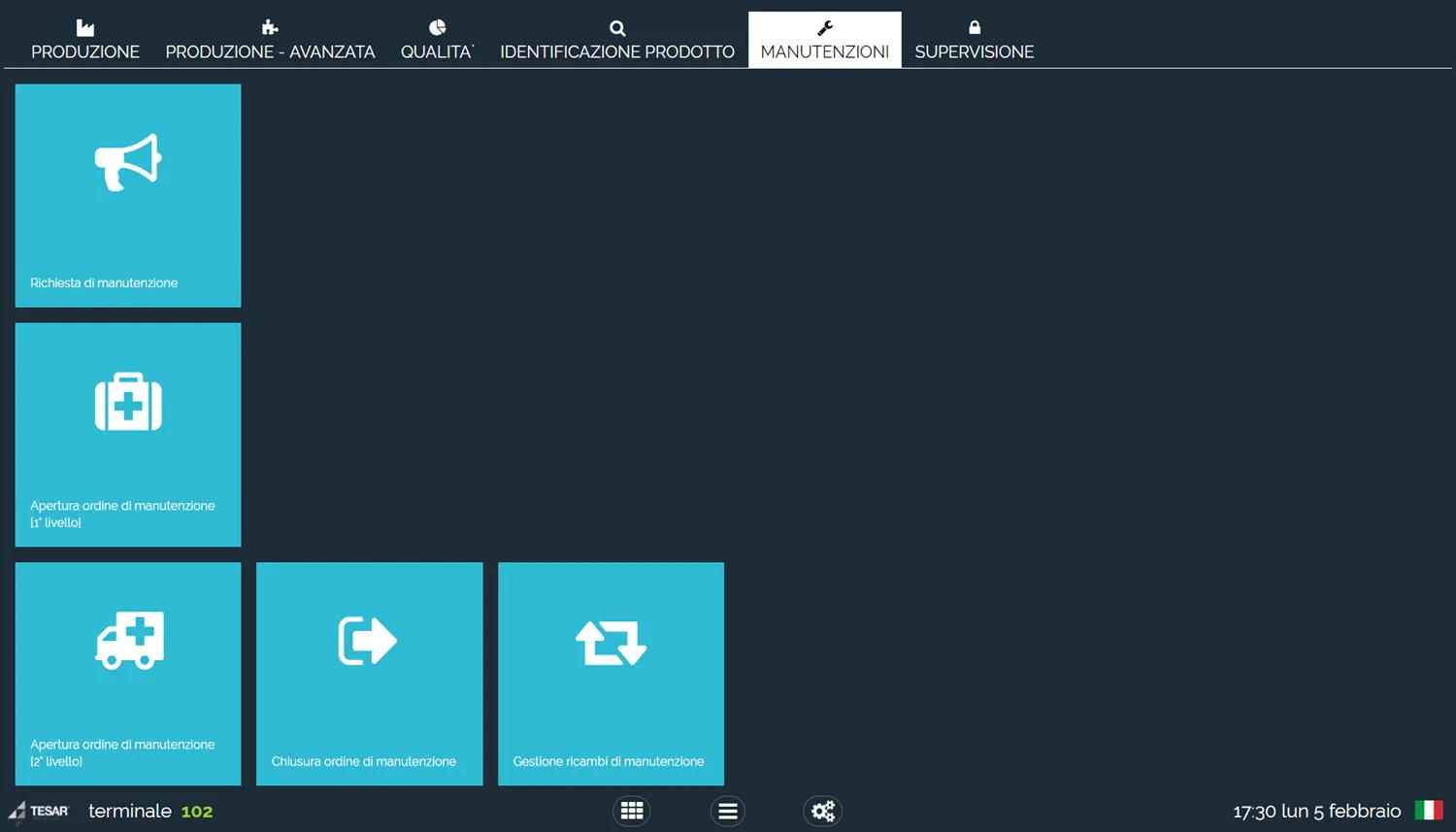Open Chiusura ordine di manutenzione label
This screenshot has height=832, width=1456.
(x=364, y=761)
